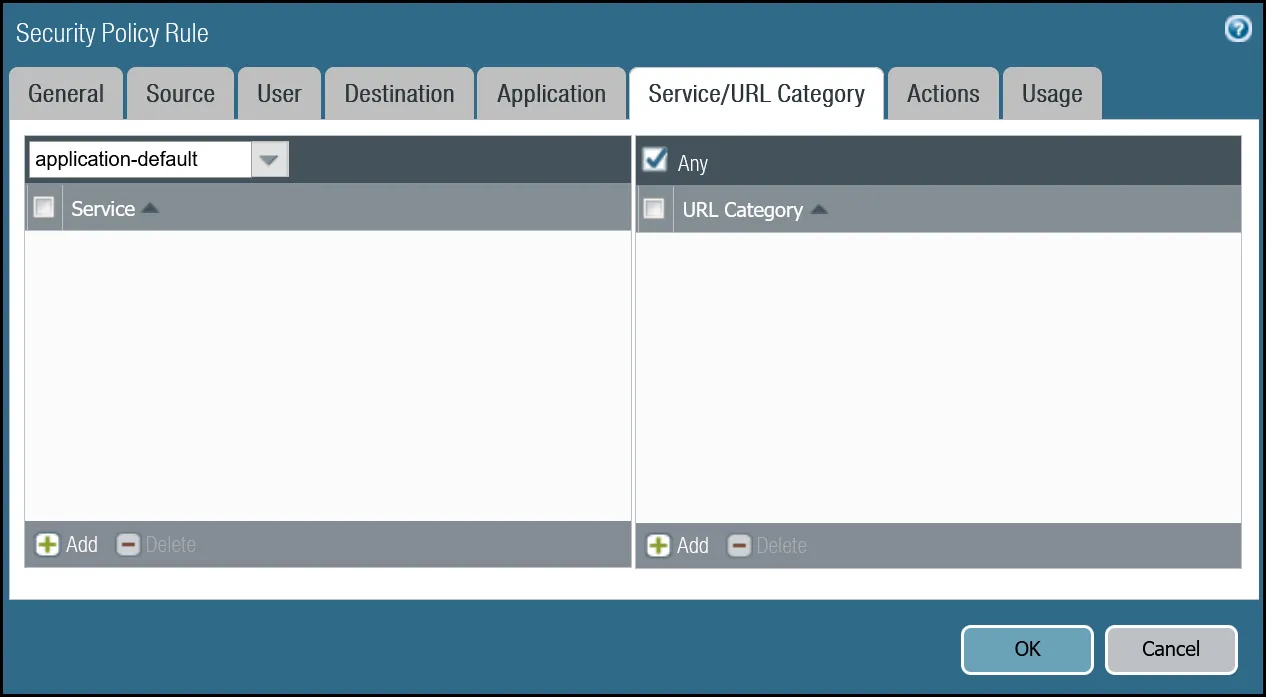Toggle the select-all checkbox in Service header
The height and width of the screenshot is (697, 1266).
click(x=44, y=207)
